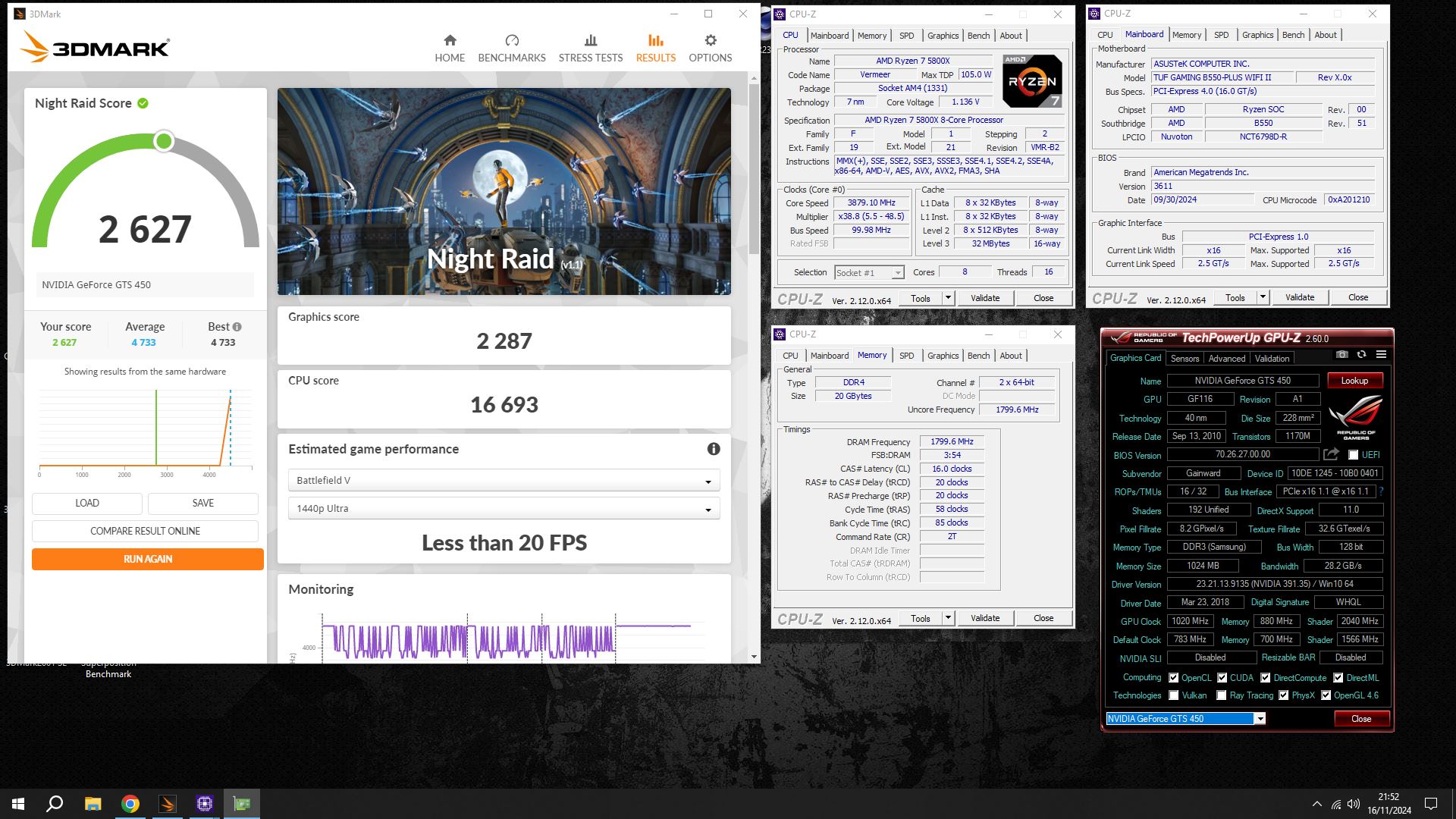The height and width of the screenshot is (819, 1456).
Task: Open the RESULTS bar chart icon
Action: point(656,40)
